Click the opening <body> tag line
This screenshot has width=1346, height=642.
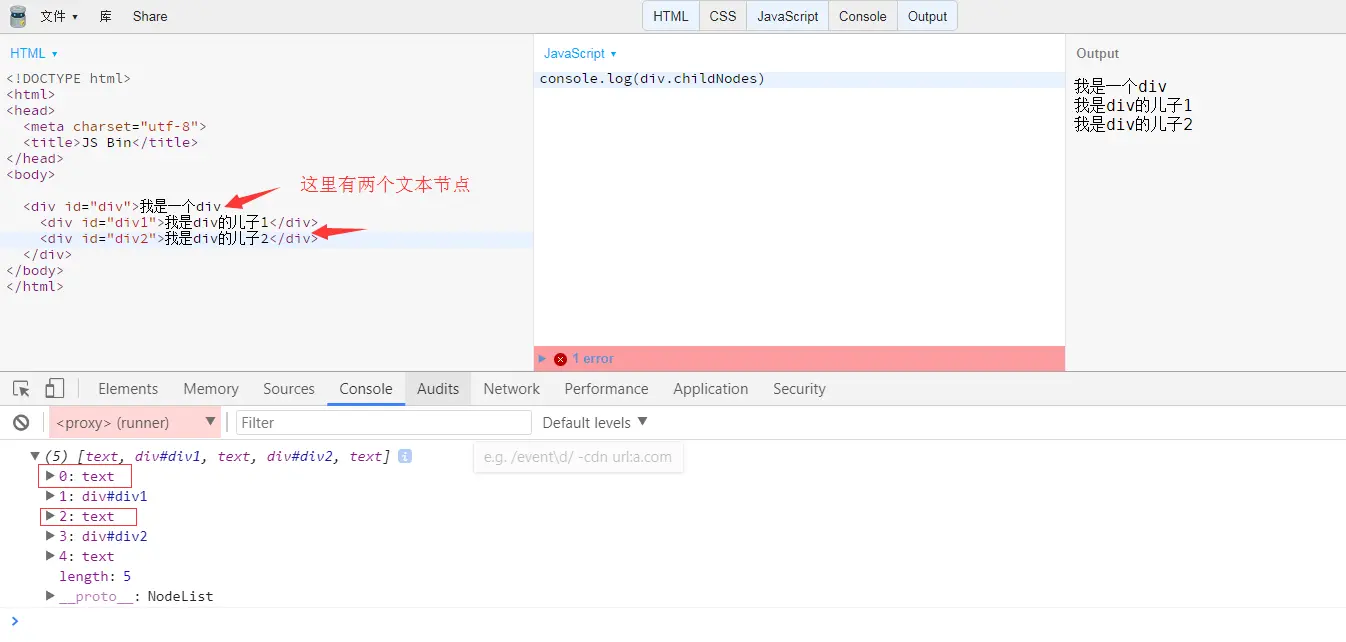pos(31,174)
